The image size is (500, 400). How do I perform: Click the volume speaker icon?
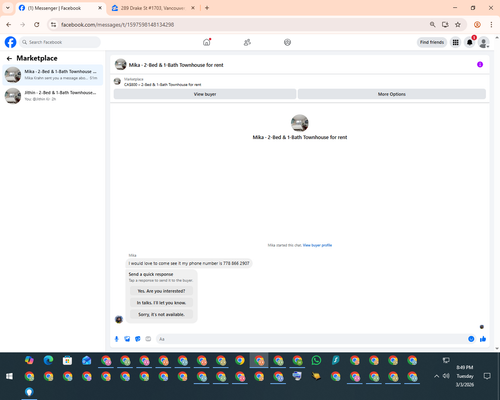coord(446,376)
